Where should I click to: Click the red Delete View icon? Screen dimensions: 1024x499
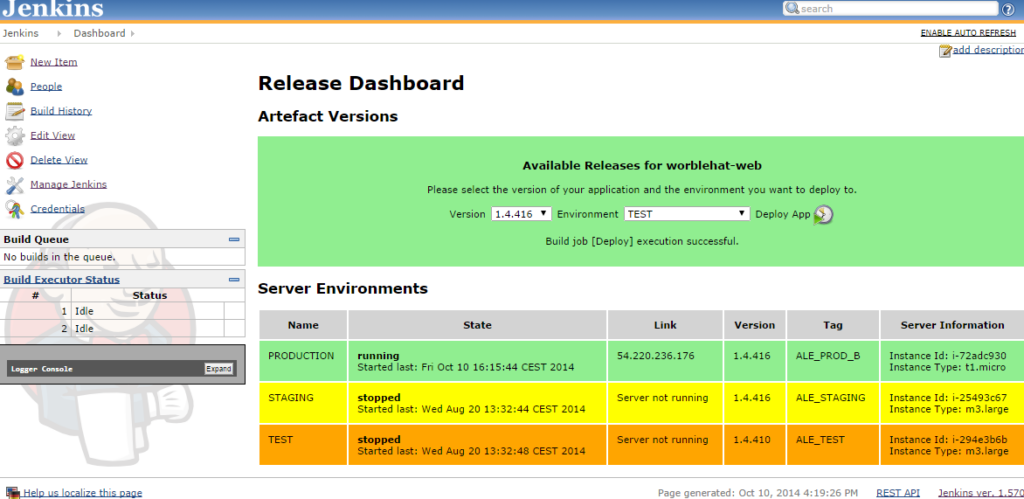14,160
